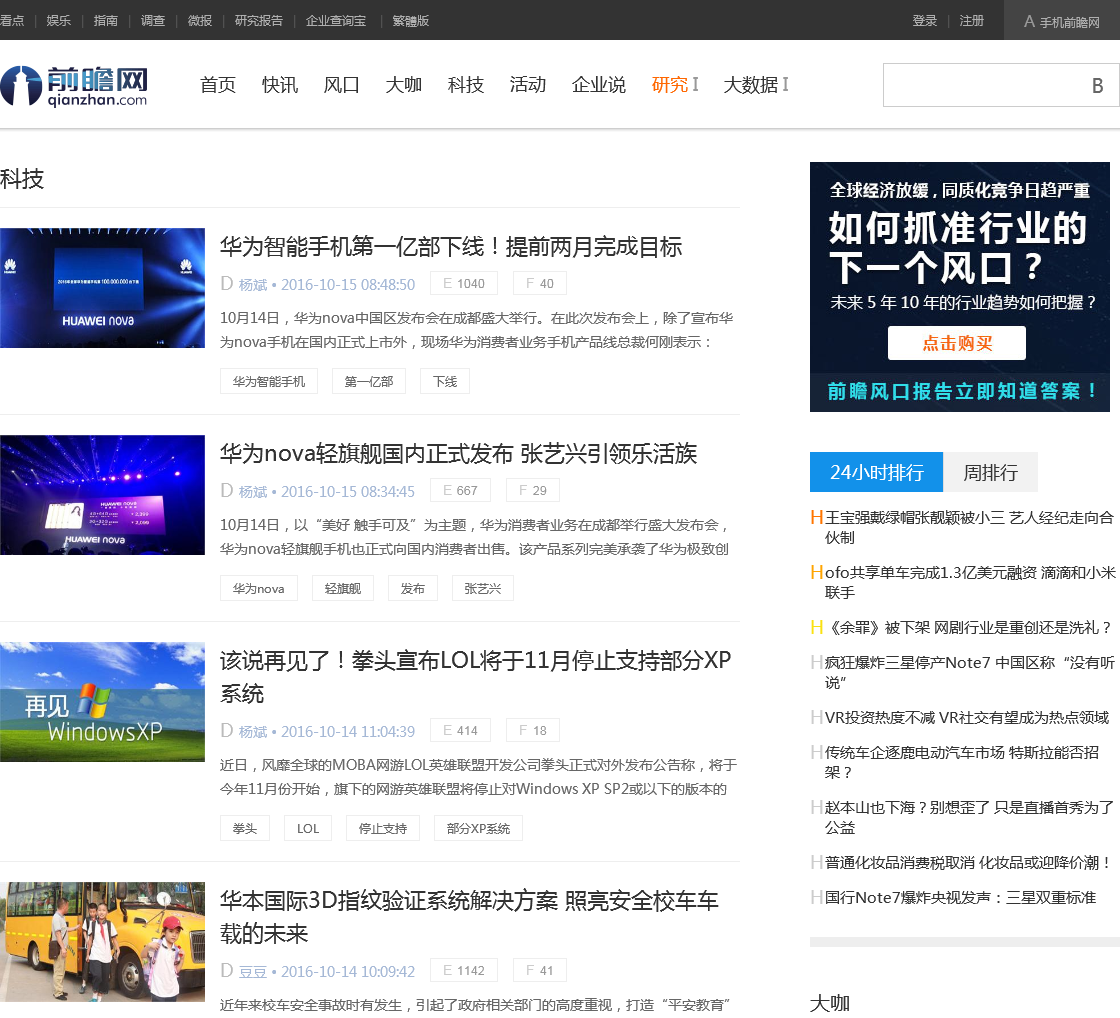The height and width of the screenshot is (1018, 1120).
Task: Open 研究报告 in the top bar
Action: click(259, 21)
